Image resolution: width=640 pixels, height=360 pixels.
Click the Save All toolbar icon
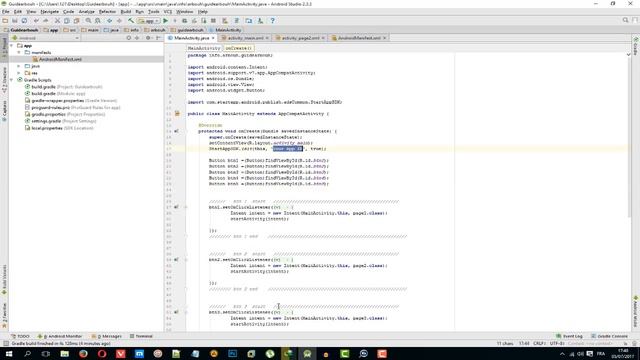tap(15, 20)
